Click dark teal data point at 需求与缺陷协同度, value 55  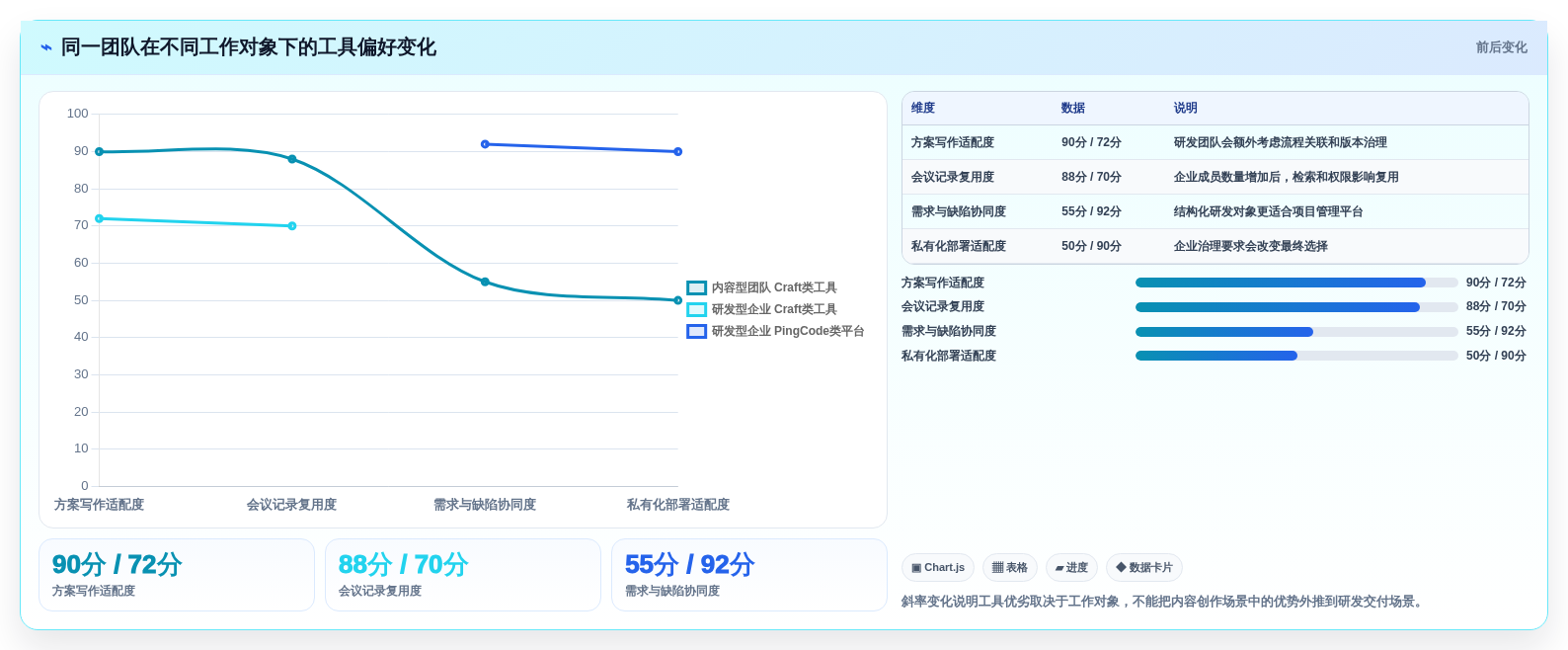click(485, 282)
